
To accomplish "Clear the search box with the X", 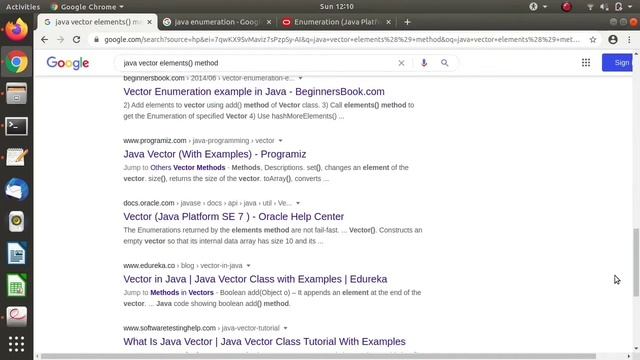I will pos(401,63).
